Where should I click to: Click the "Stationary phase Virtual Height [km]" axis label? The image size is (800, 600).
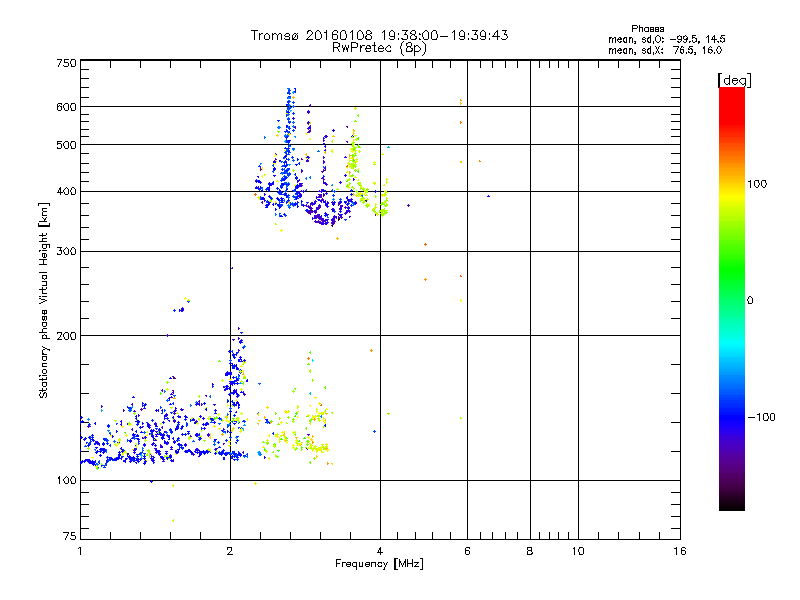point(44,300)
